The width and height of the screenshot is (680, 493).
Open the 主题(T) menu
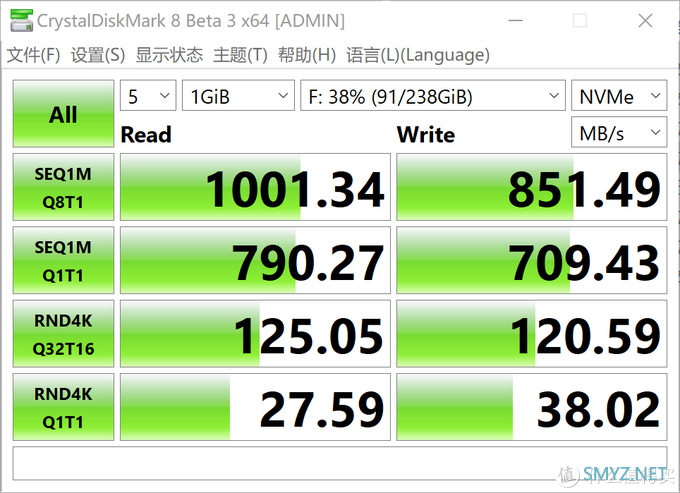pos(240,55)
